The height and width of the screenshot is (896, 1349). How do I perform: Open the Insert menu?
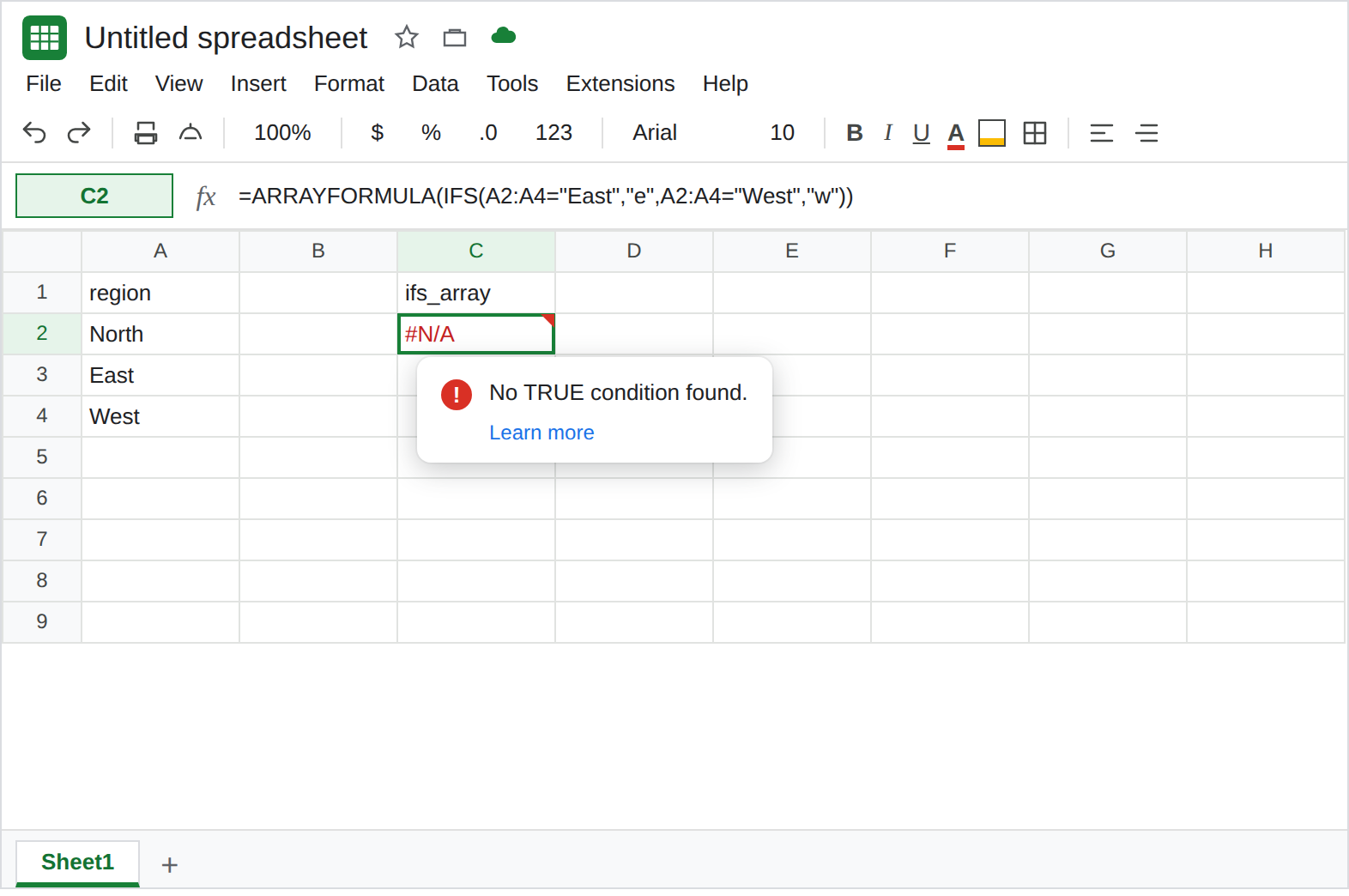(258, 83)
